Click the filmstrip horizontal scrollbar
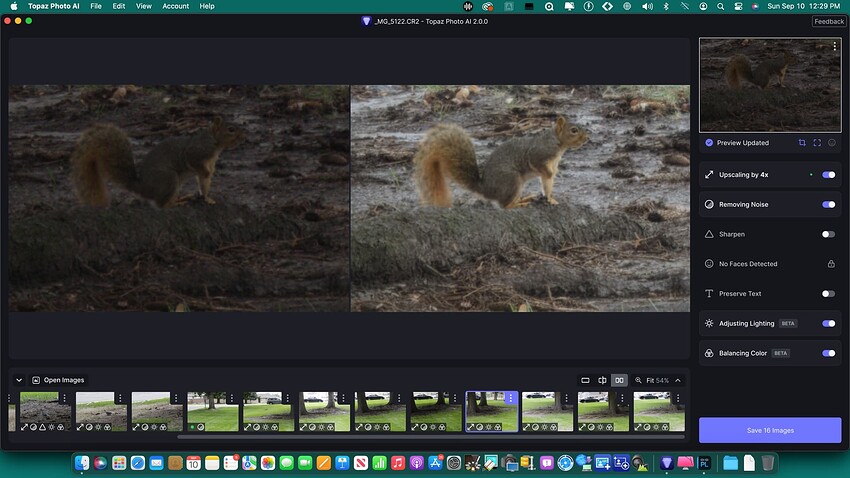850x478 pixels. pos(430,436)
